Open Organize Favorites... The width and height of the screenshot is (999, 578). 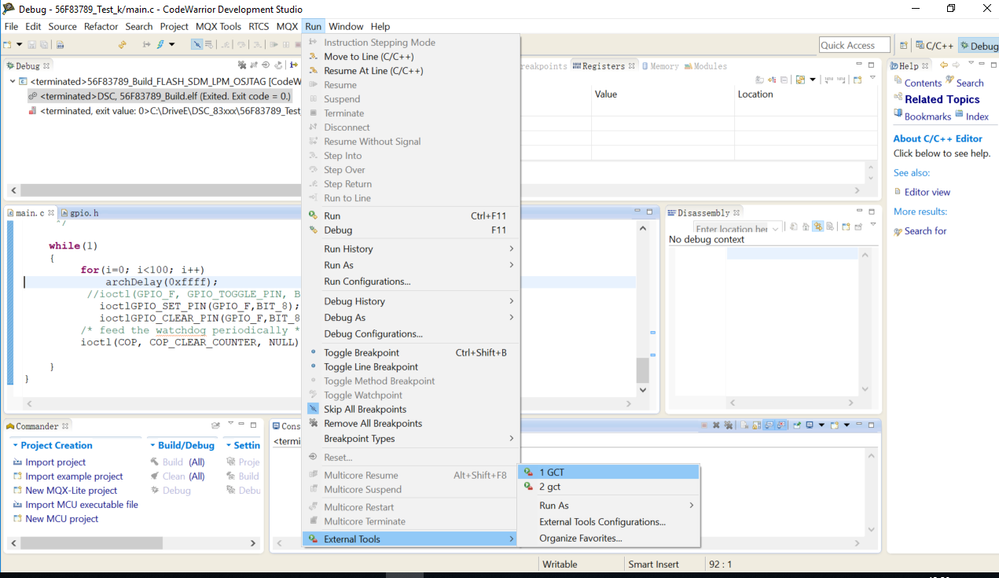tap(609, 538)
